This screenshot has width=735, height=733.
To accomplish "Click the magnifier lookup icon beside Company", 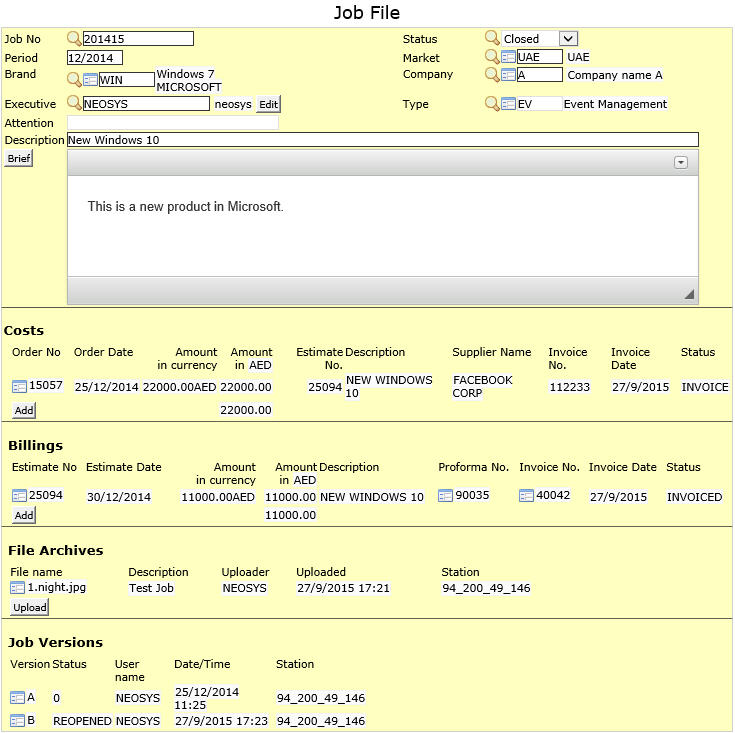I will pos(492,74).
